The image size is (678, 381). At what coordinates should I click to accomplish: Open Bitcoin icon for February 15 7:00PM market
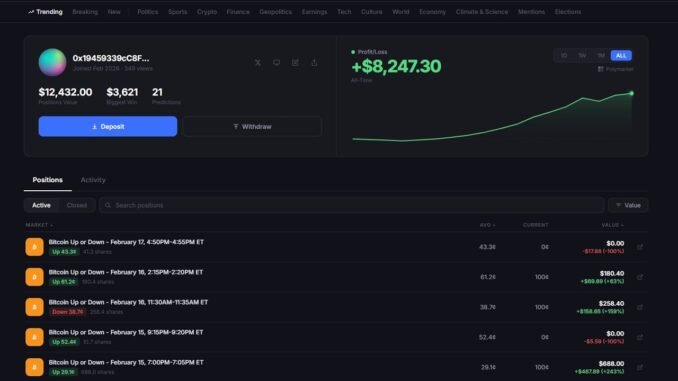pos(34,367)
